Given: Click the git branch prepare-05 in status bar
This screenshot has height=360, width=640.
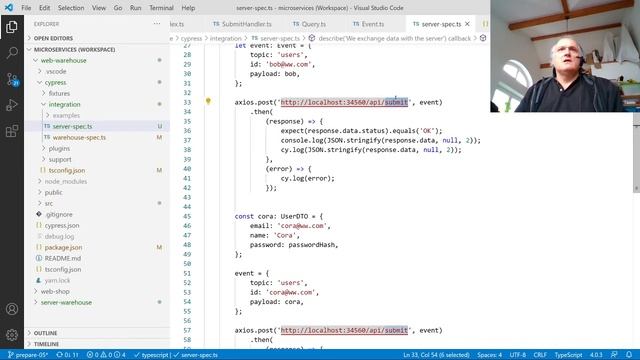Looking at the screenshot, I should [28, 355].
